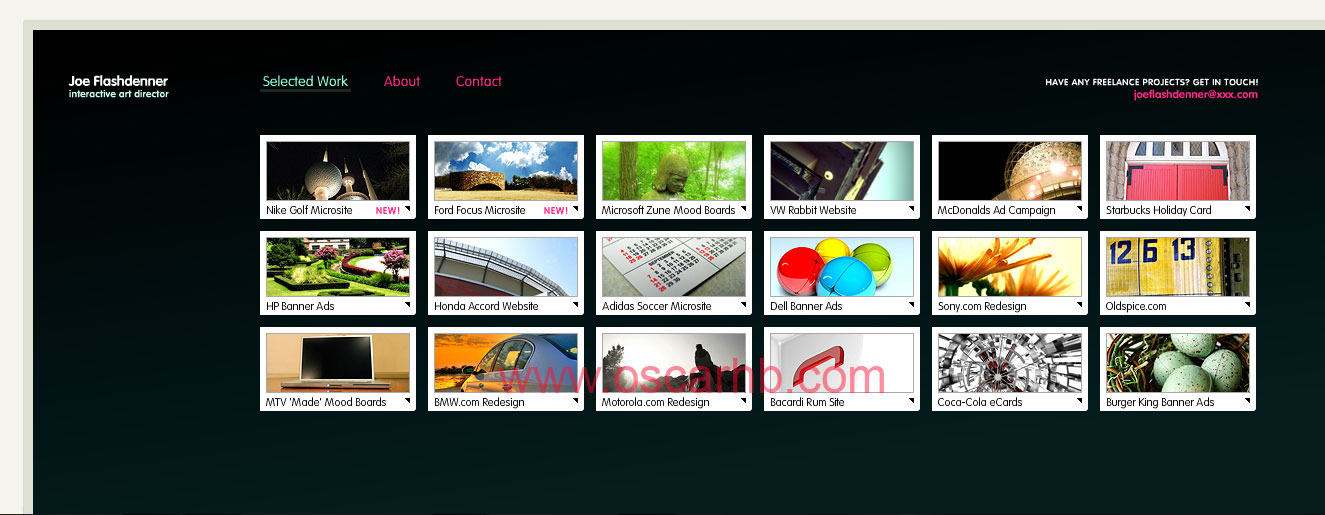This screenshot has width=1325, height=515.
Task: Click the arrow icon on Microsoft Zune Mood Boards
Action: [x=743, y=208]
